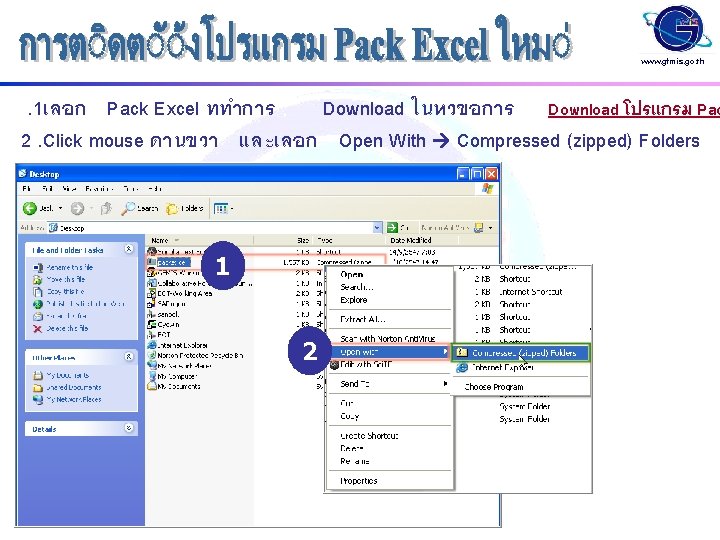Choose Rename in the context menu

click(390, 461)
